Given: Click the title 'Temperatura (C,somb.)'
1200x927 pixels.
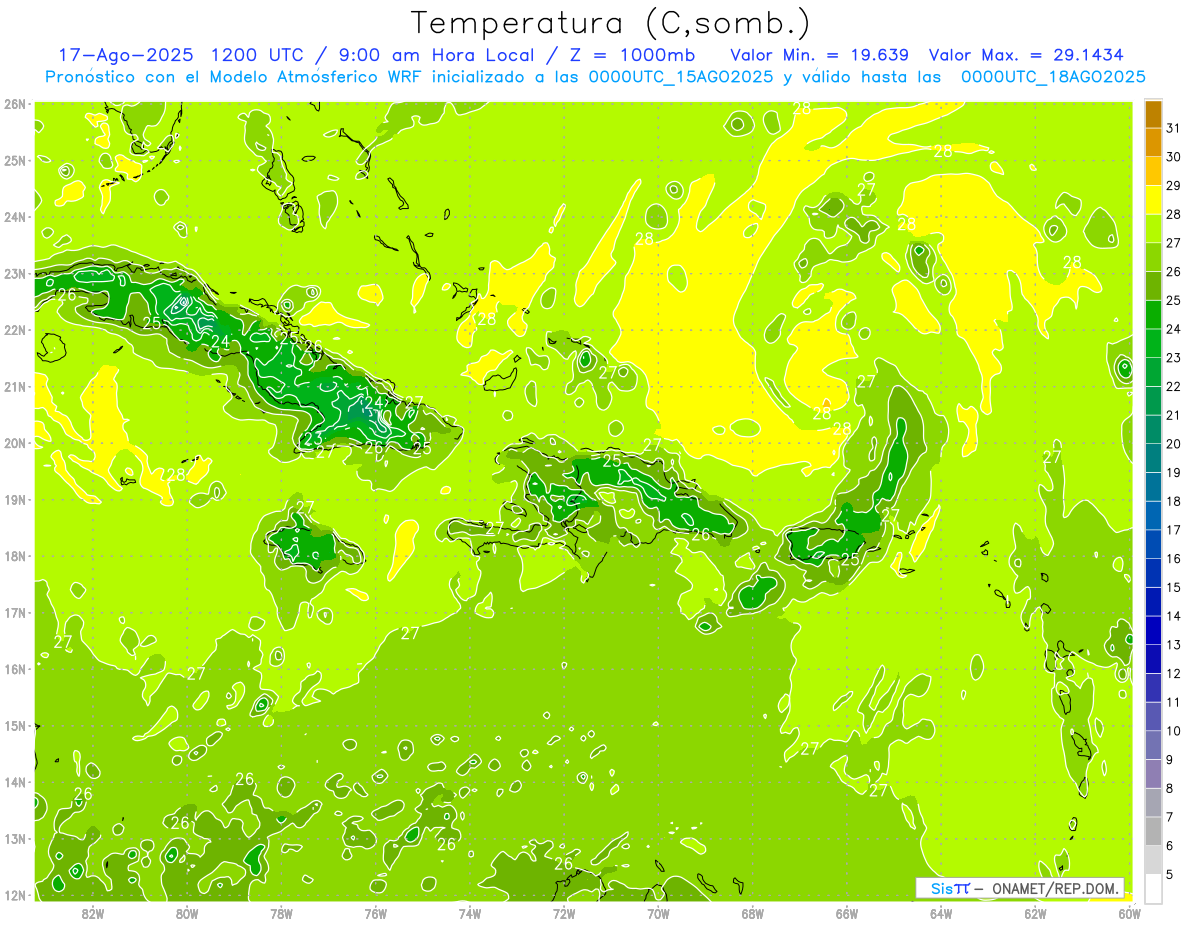Looking at the screenshot, I should [611, 23].
